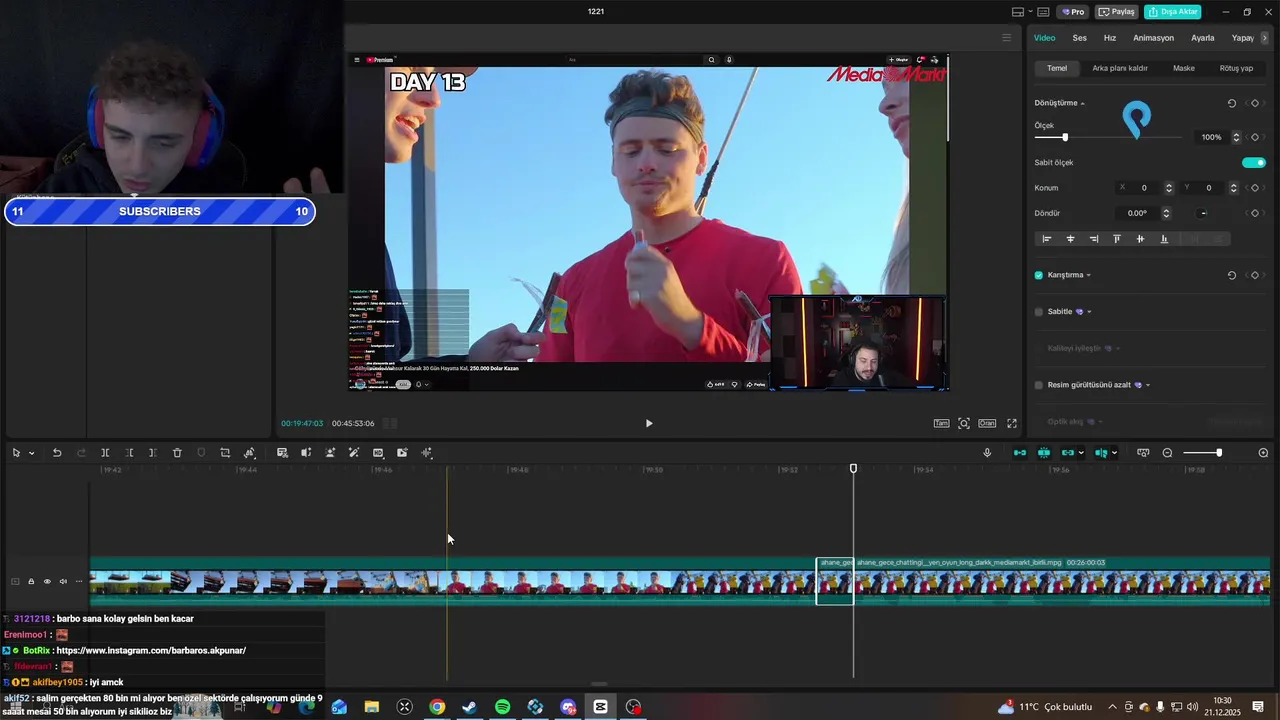Image resolution: width=1280 pixels, height=720 pixels.
Task: Toggle clip linkage button
Action: coord(1068,453)
